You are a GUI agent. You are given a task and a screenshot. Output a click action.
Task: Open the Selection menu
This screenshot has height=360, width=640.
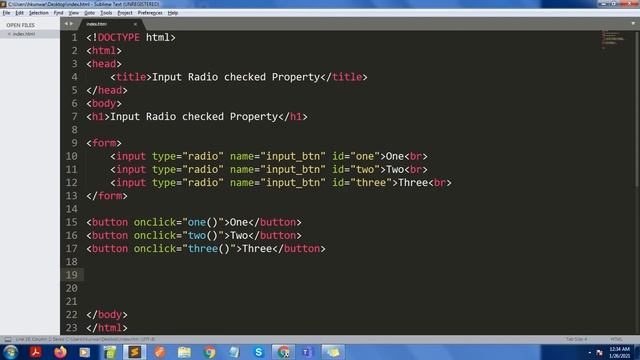[38, 13]
